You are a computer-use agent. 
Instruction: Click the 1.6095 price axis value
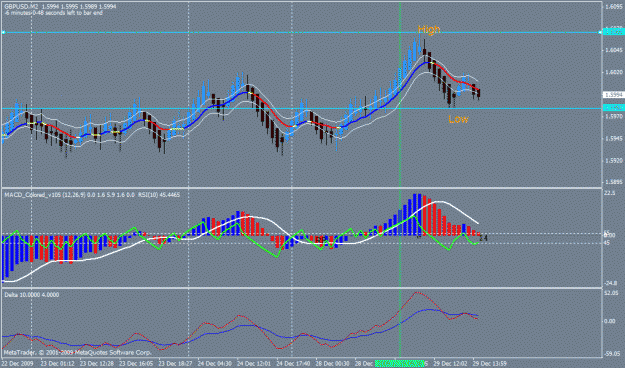click(x=613, y=6)
